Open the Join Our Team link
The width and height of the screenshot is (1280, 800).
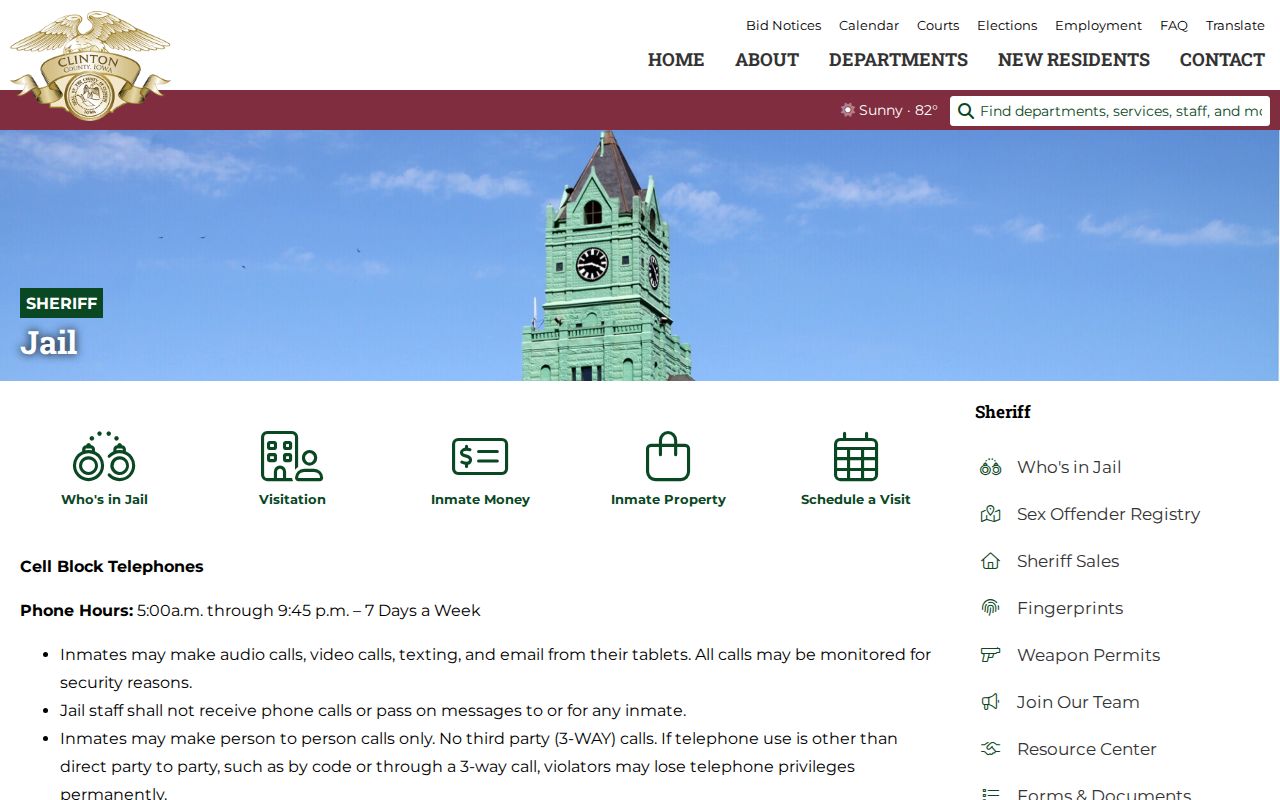pyautogui.click(x=1078, y=702)
